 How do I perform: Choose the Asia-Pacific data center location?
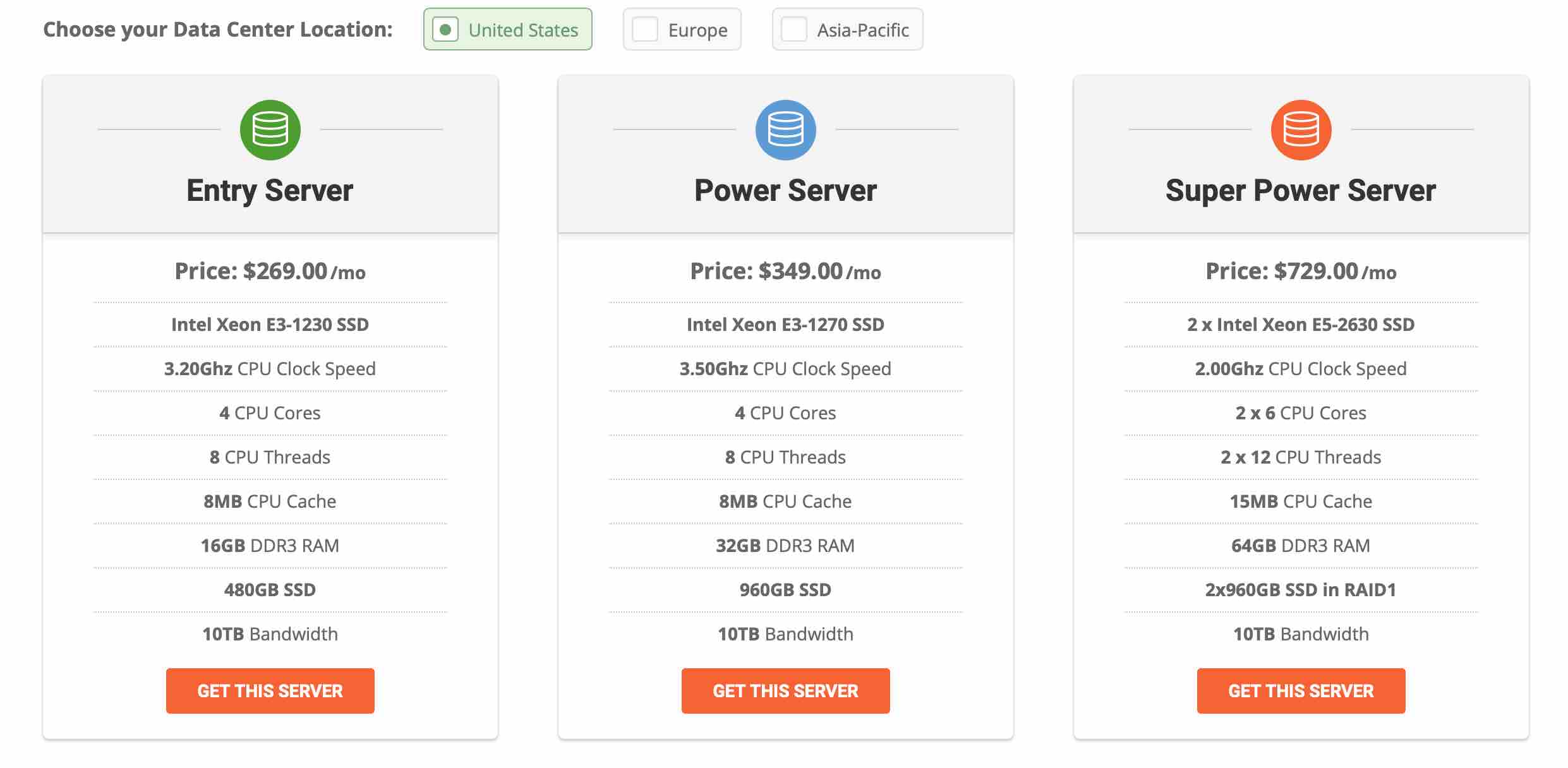tap(847, 29)
